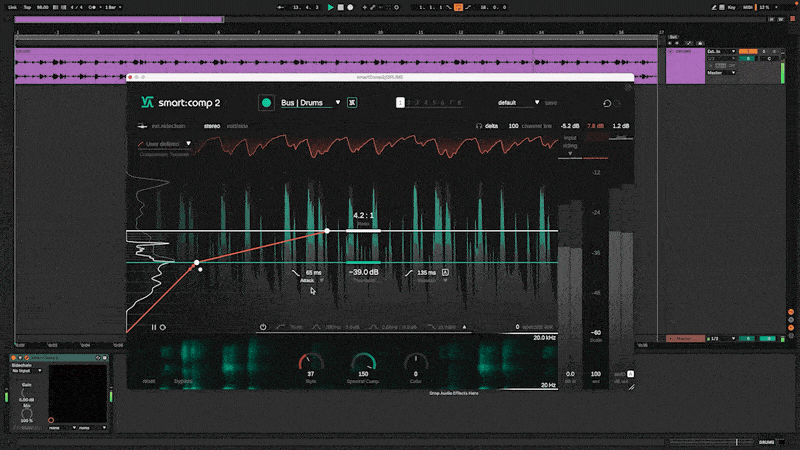Enable ext. sidechain option
800x450 pixels.
coord(168,126)
